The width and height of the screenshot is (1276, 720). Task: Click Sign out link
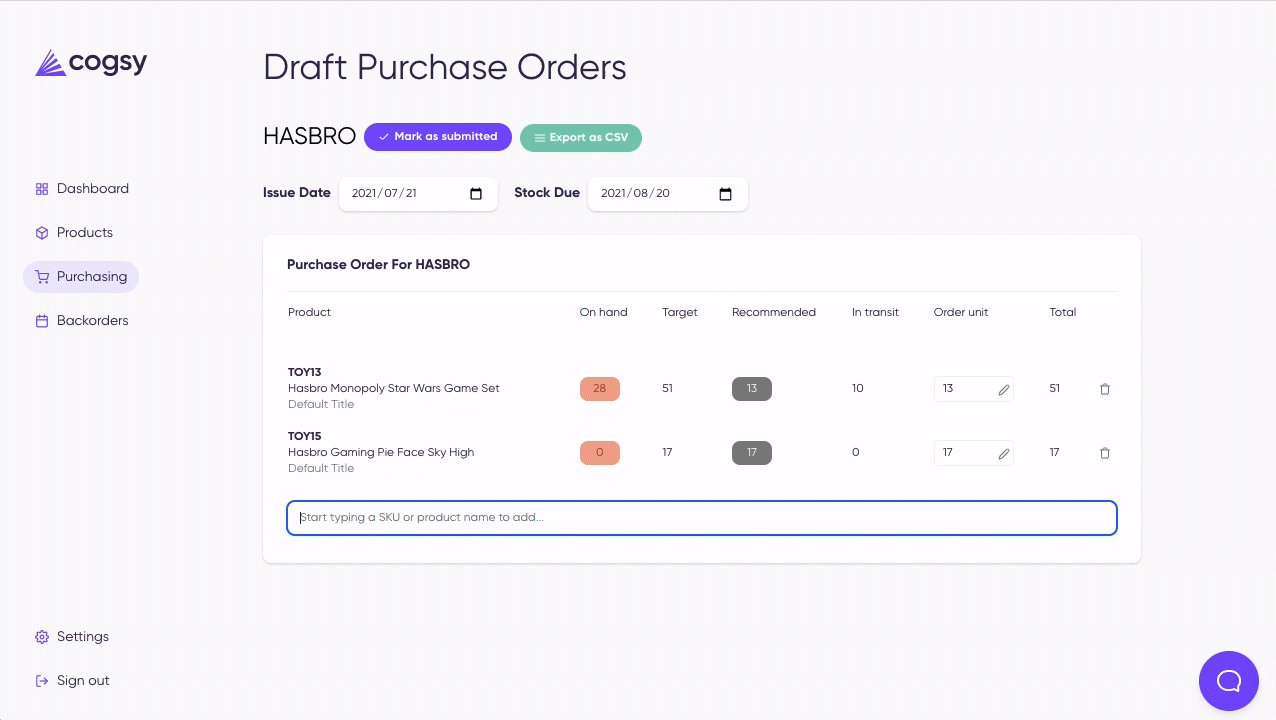click(72, 681)
